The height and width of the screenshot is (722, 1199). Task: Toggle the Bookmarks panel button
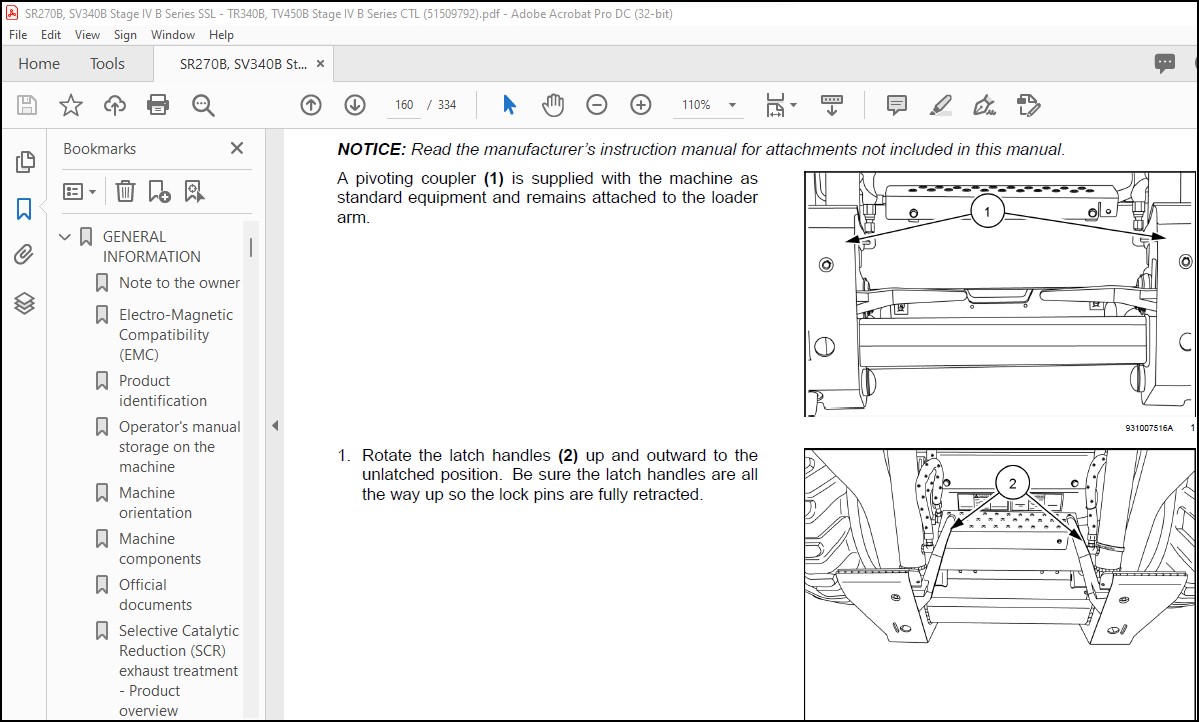coord(24,208)
